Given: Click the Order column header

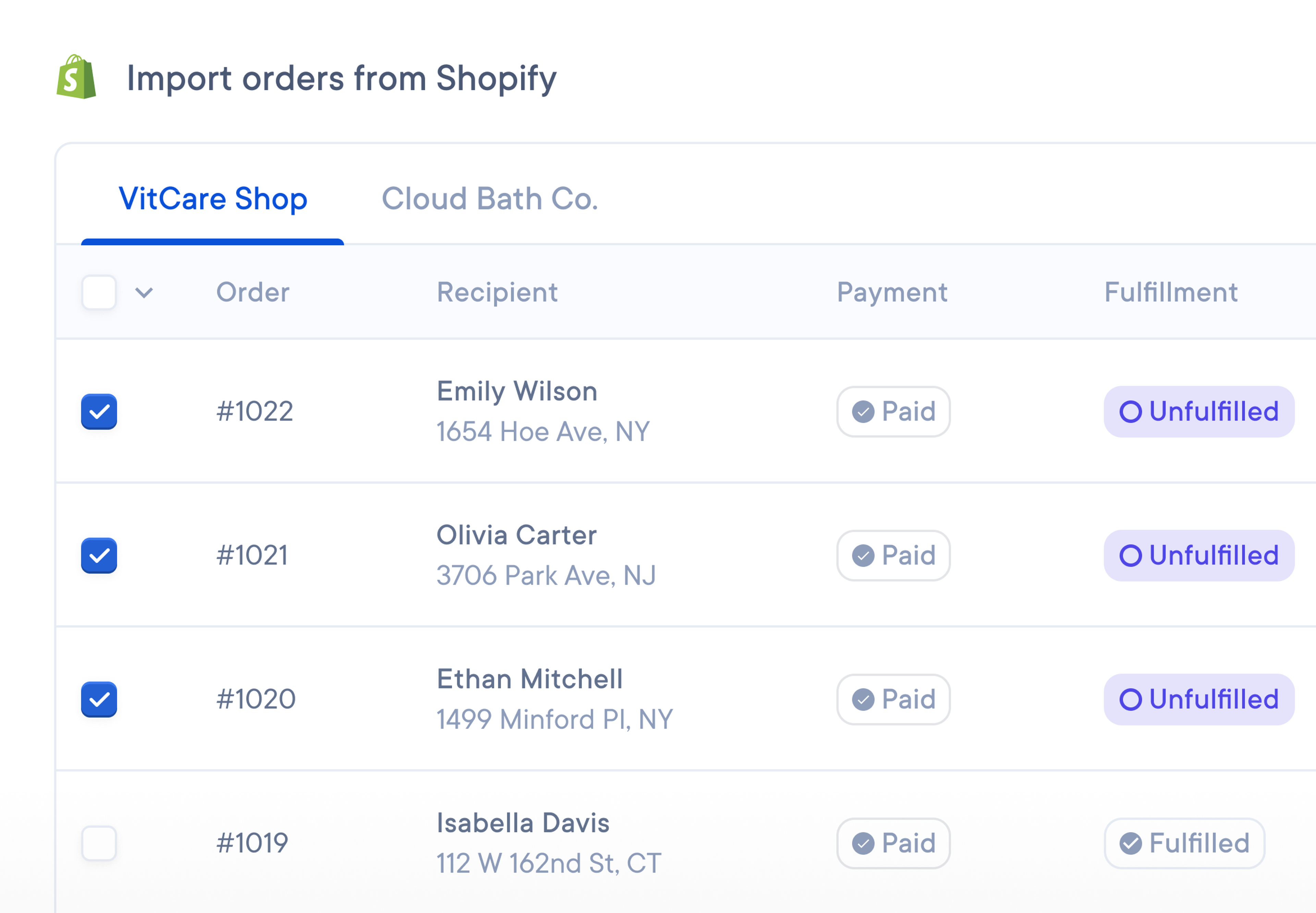Looking at the screenshot, I should coord(252,292).
